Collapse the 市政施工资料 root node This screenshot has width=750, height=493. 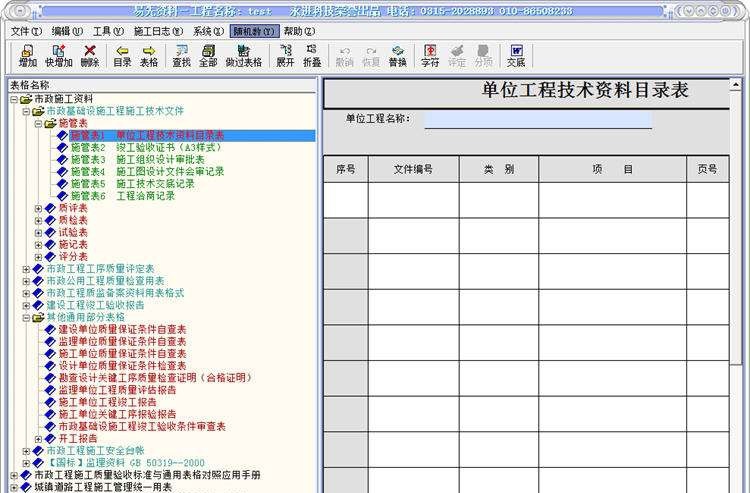tap(14, 99)
